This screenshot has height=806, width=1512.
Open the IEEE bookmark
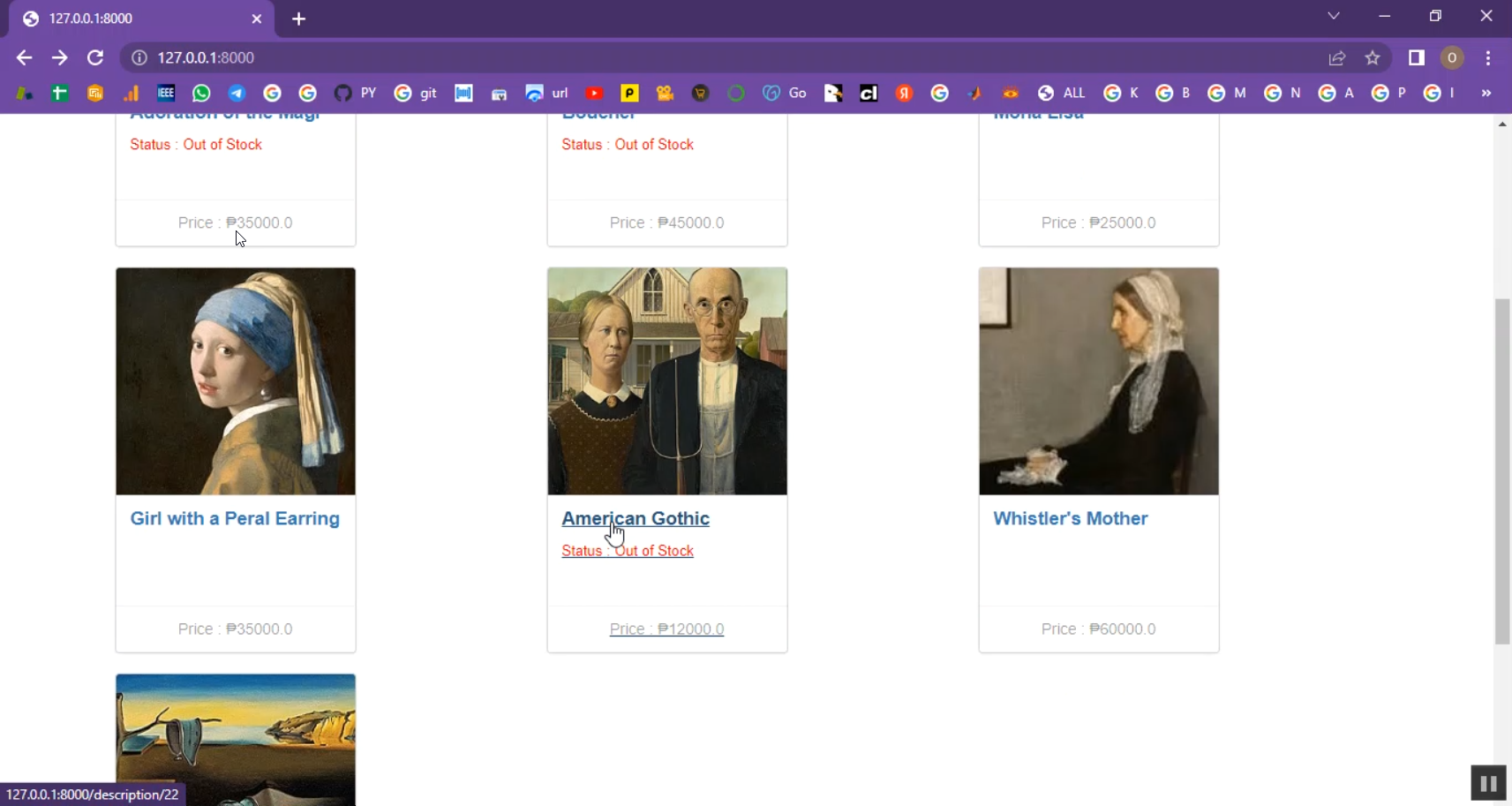click(x=166, y=93)
